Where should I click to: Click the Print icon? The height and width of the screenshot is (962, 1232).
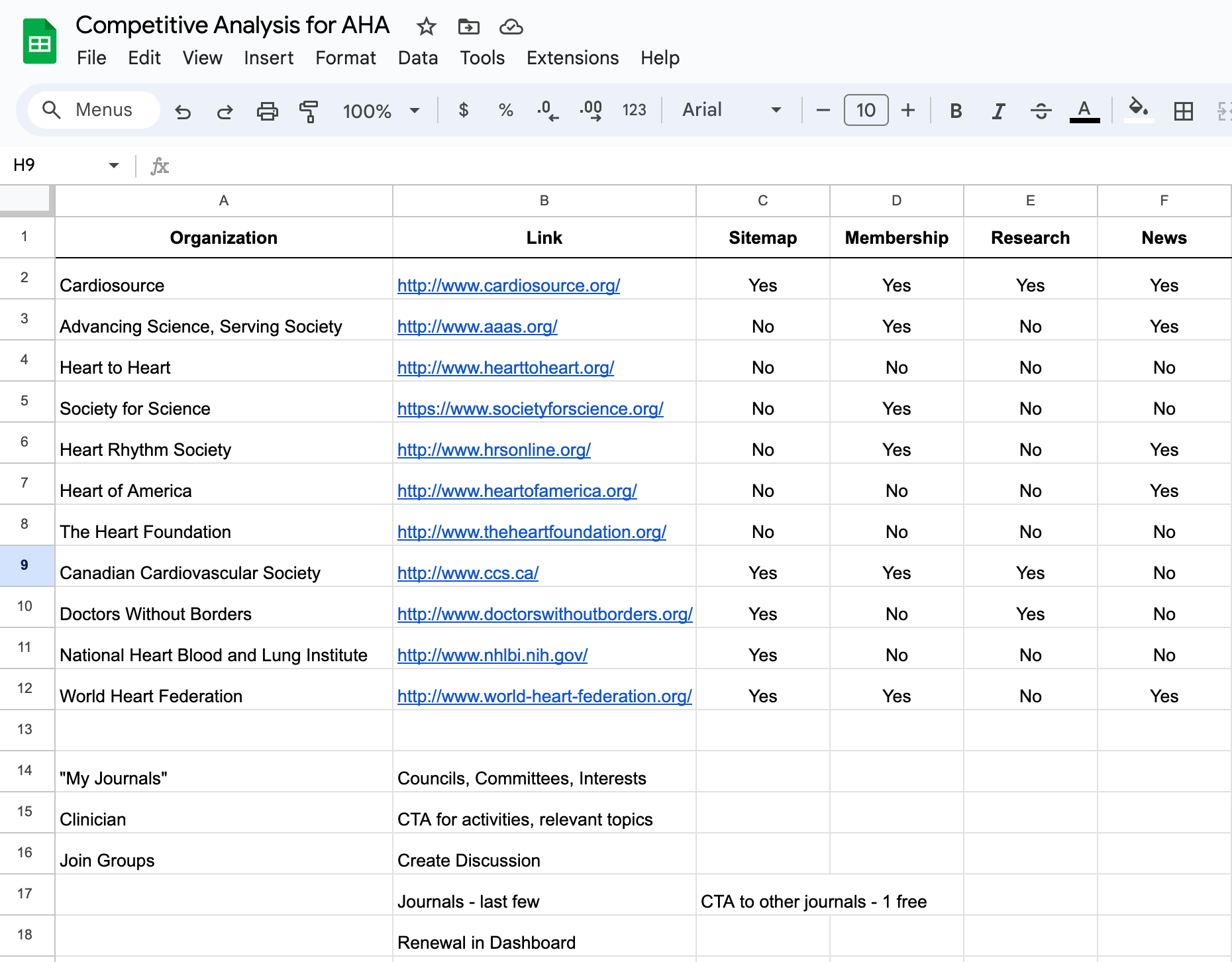[267, 111]
